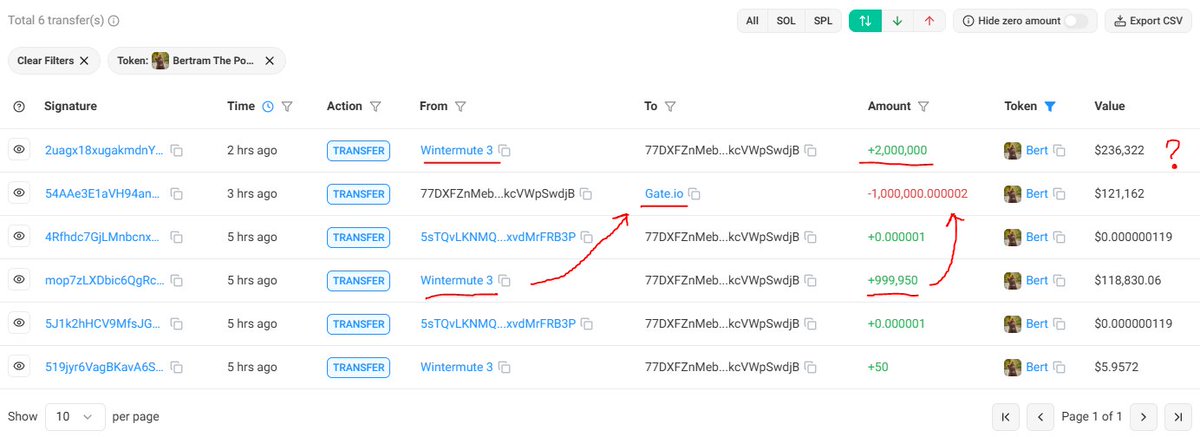
Task: Open Wintermute 3 link in the +50 row
Action: (457, 367)
